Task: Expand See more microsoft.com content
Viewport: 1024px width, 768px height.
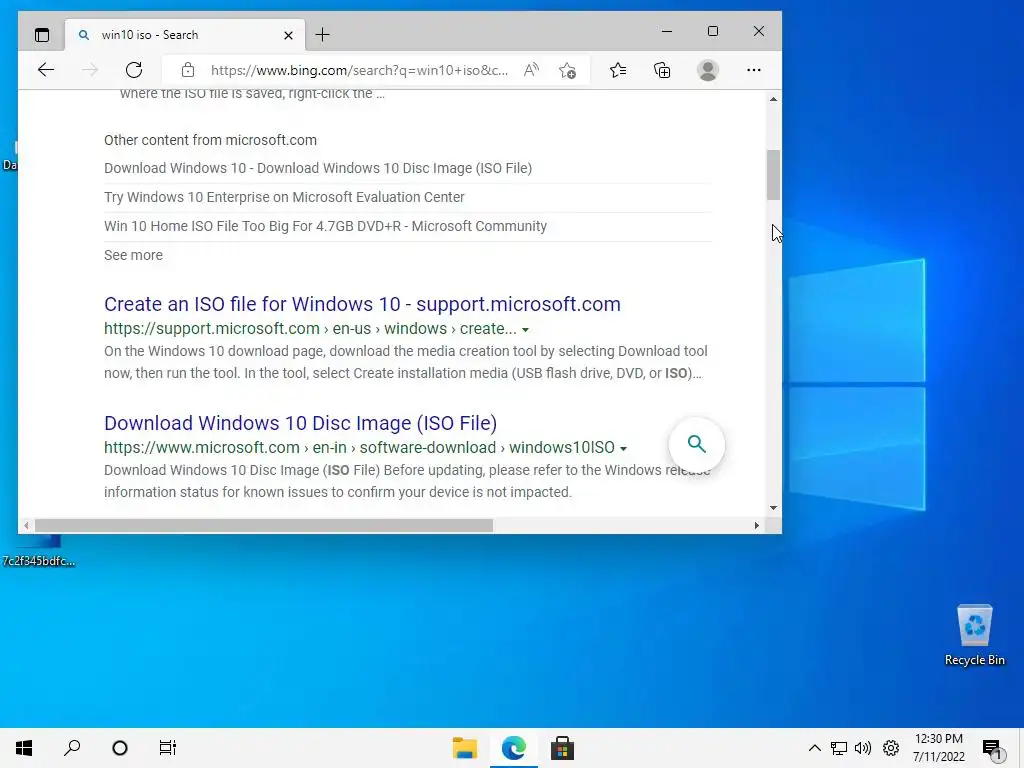Action: pyautogui.click(x=133, y=255)
